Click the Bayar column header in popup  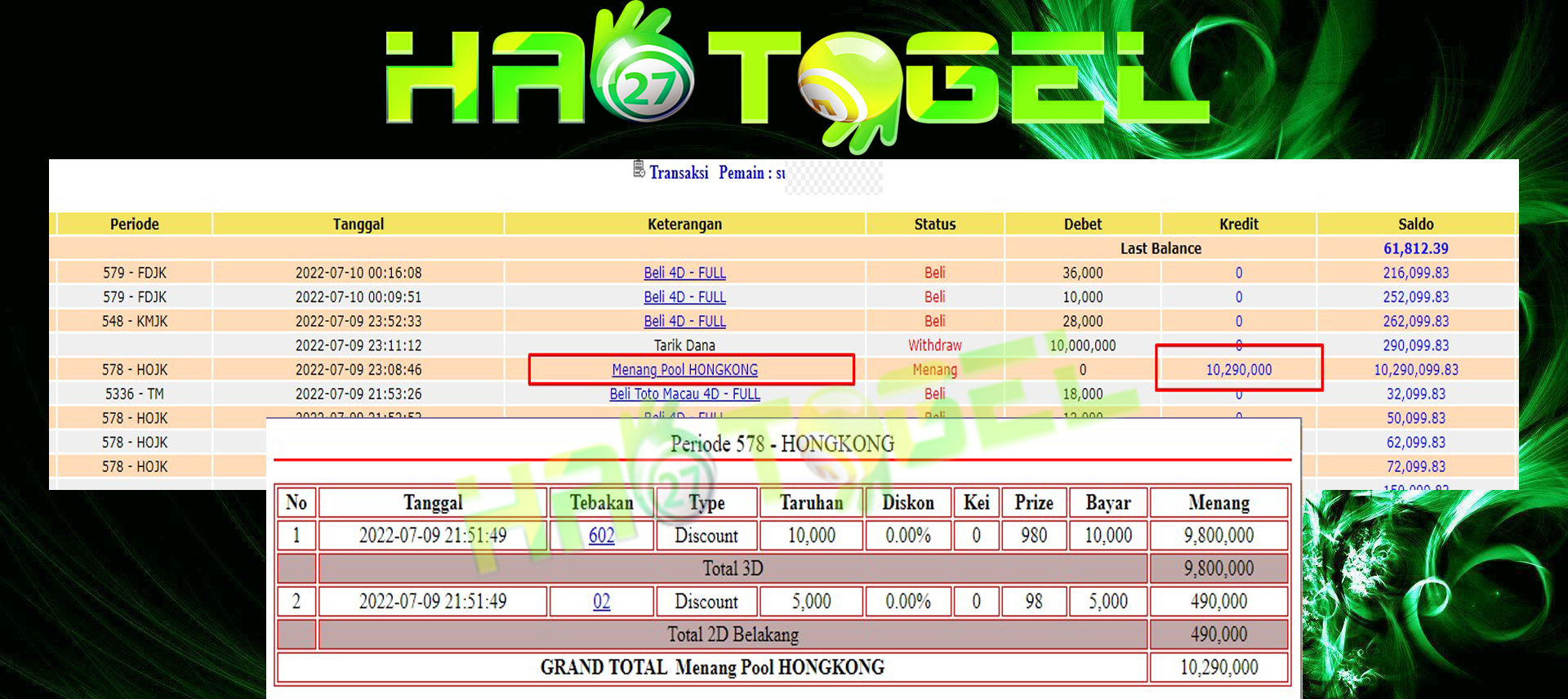(x=1107, y=503)
